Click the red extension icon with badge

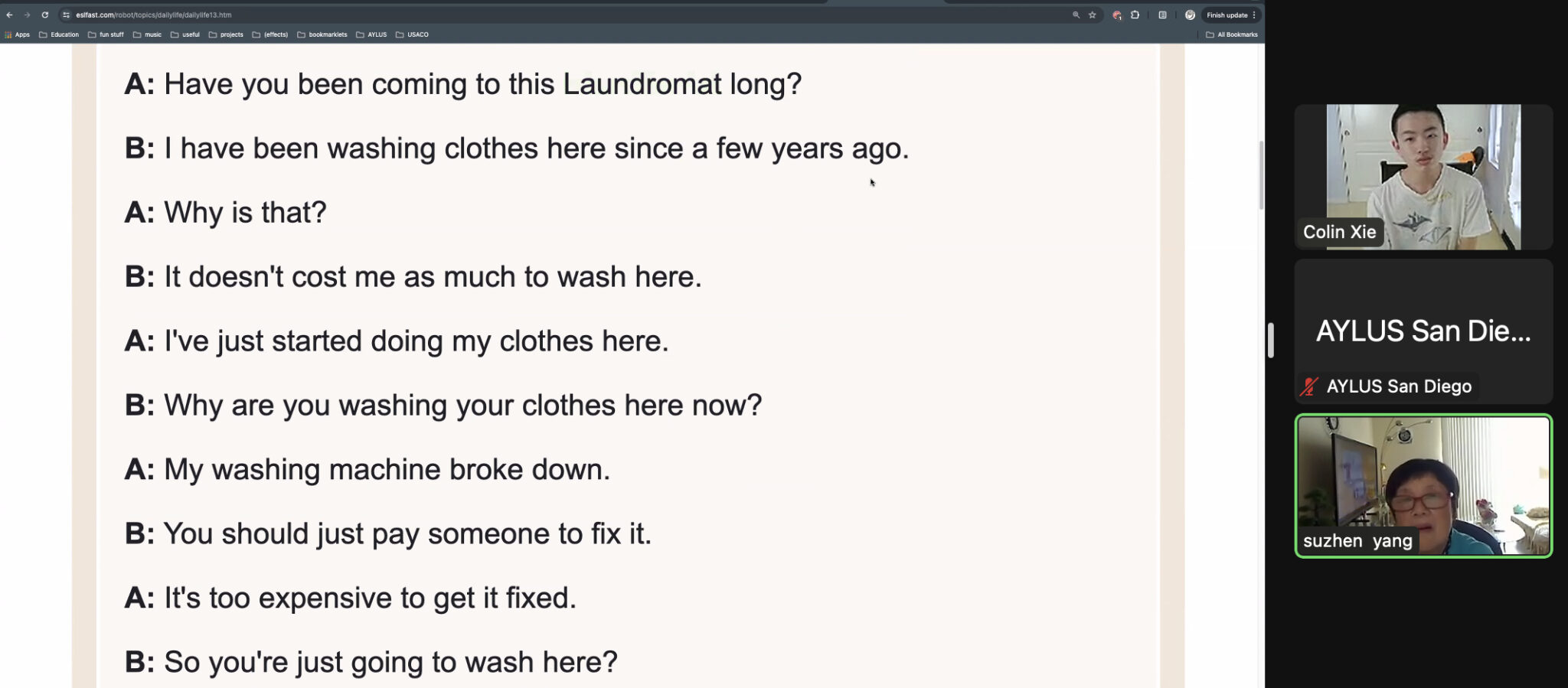[x=1117, y=15]
